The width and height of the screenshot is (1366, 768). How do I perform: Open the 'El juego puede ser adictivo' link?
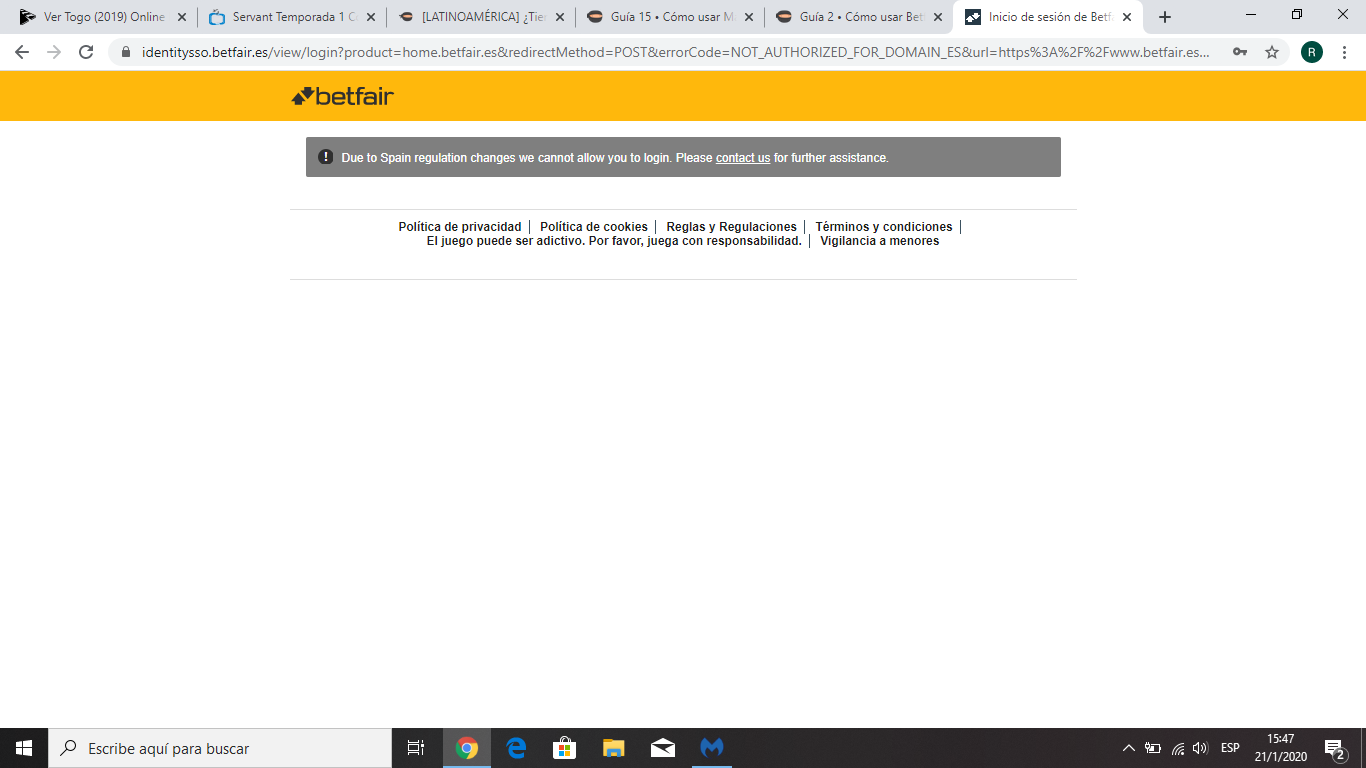614,241
